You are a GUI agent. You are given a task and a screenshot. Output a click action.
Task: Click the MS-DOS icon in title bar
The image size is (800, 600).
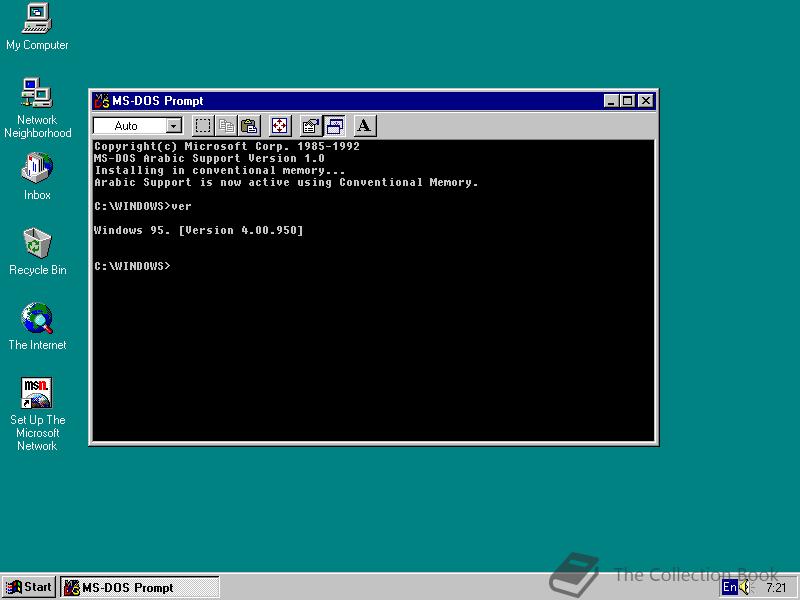tap(102, 101)
